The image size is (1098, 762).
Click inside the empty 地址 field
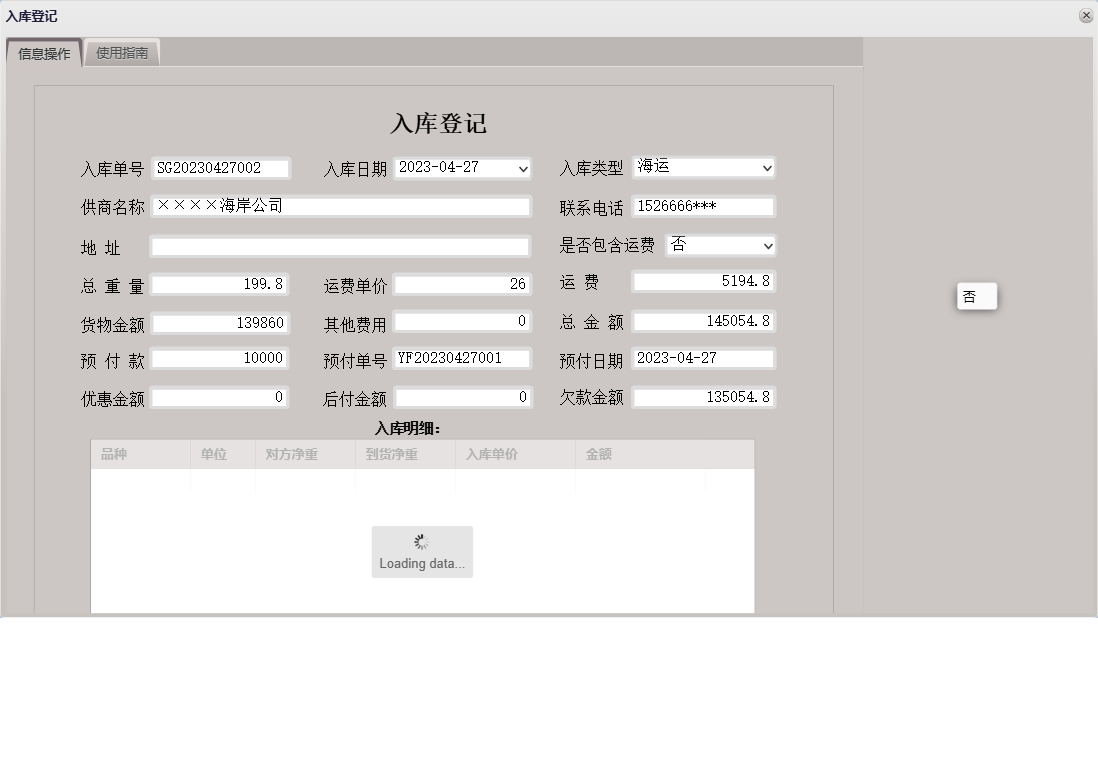coord(340,245)
